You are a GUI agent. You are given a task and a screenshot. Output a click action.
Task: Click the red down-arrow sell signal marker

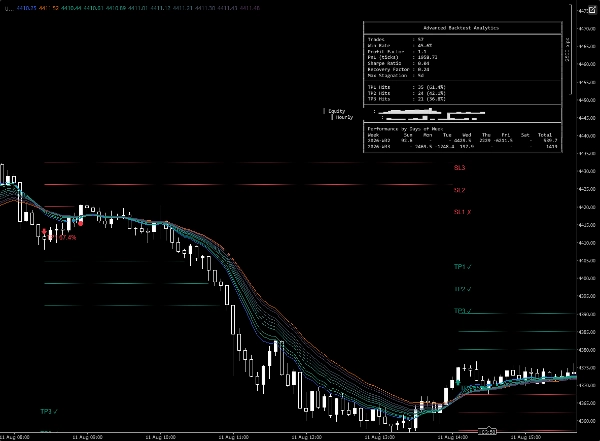44,232
